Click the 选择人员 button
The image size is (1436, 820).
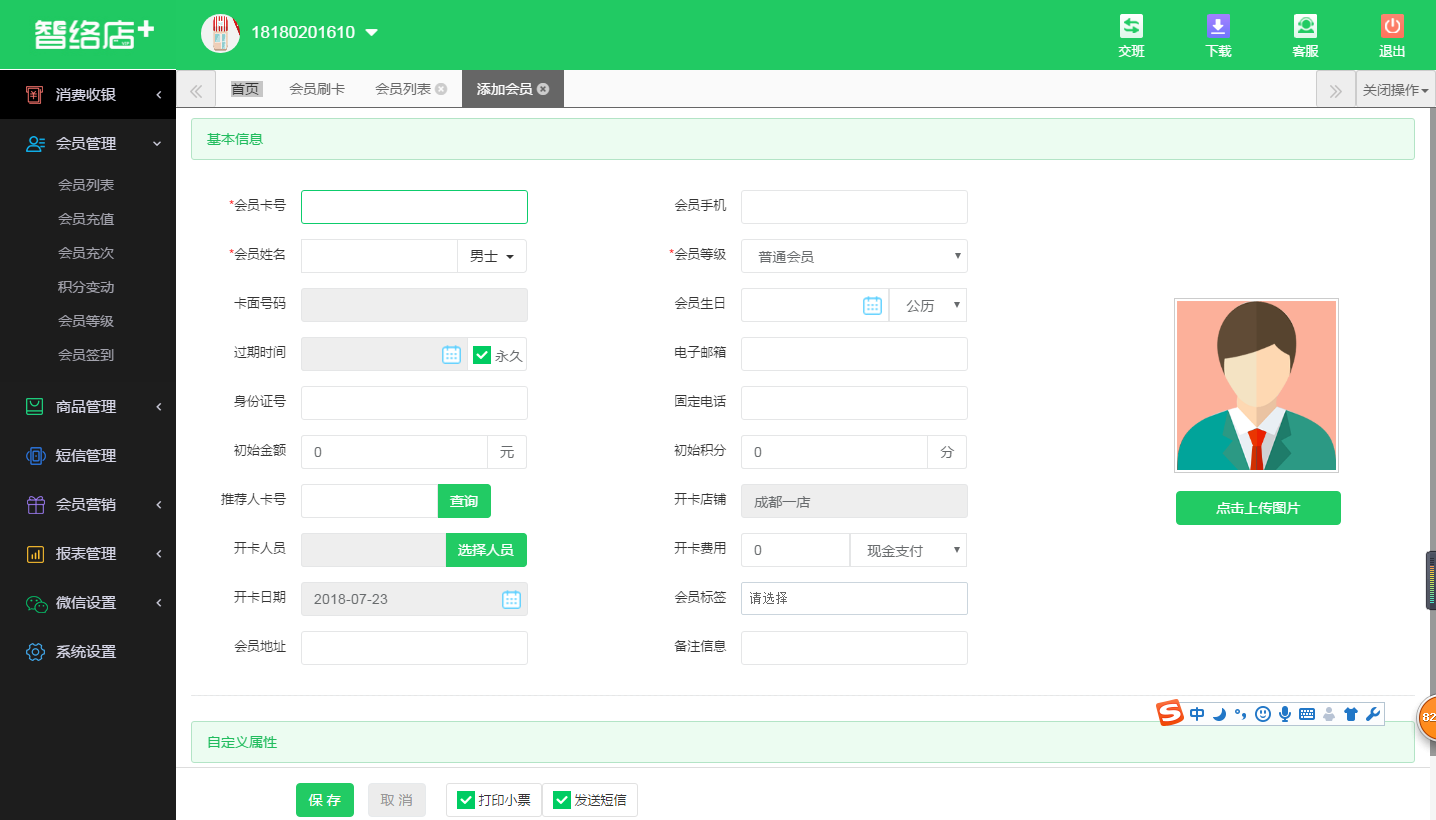[486, 550]
